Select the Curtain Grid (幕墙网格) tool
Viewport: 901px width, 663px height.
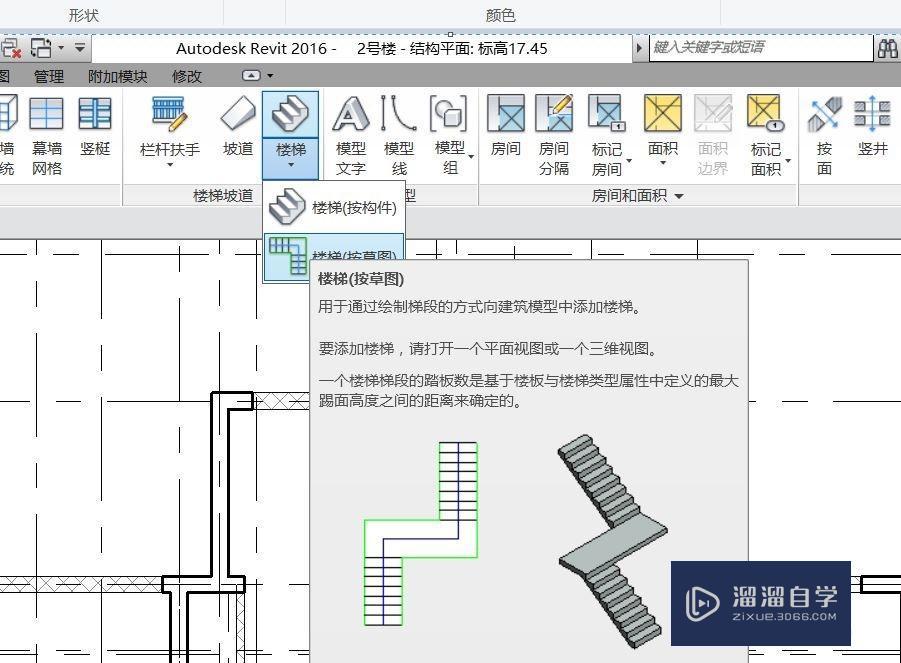(47, 136)
